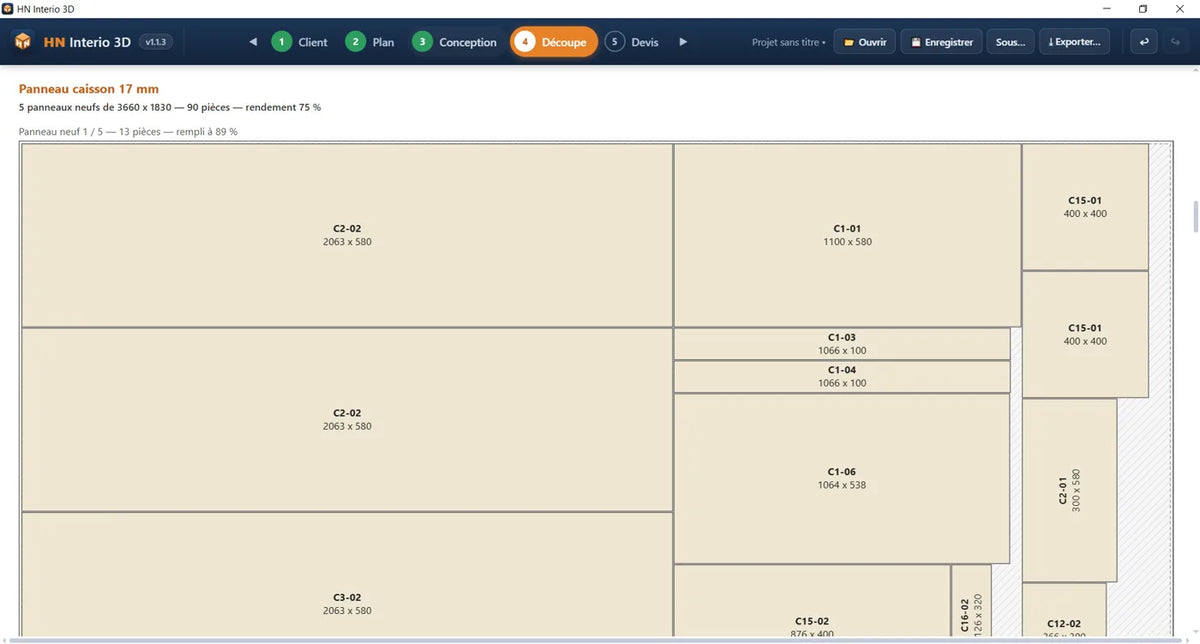Select piece C1-01 1100 x 580
Image resolution: width=1200 pixels, height=644 pixels.
coord(847,235)
